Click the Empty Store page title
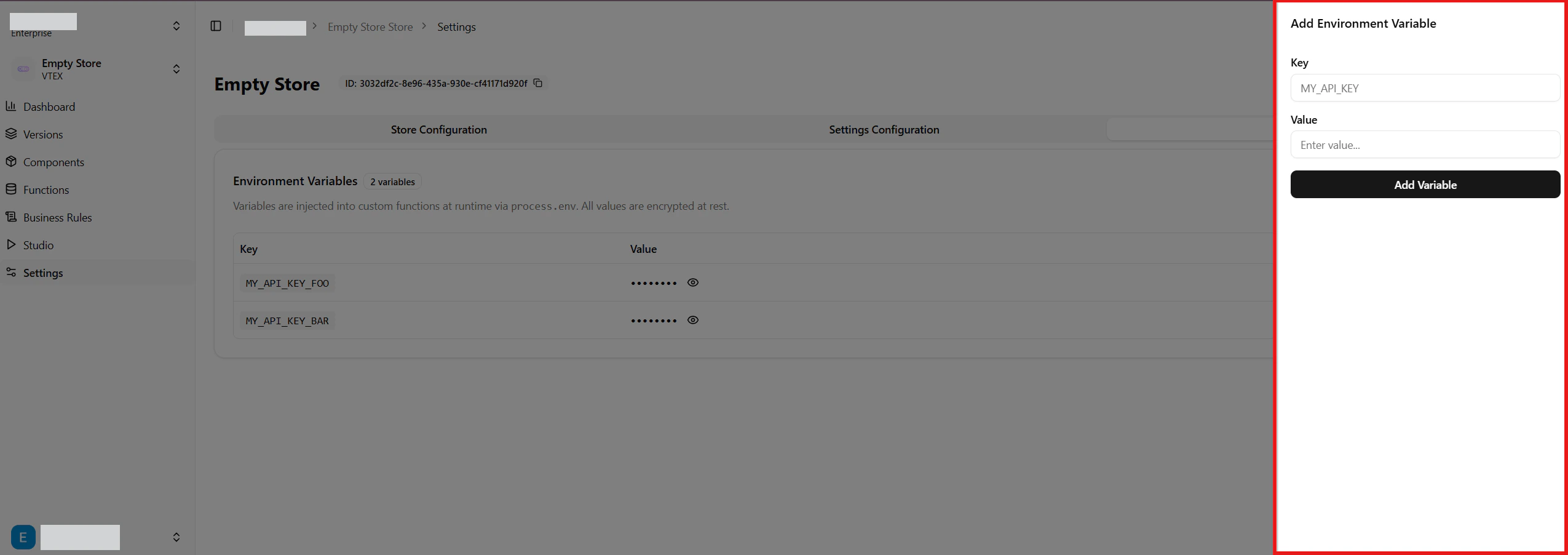The width and height of the screenshot is (1568, 555). [267, 84]
